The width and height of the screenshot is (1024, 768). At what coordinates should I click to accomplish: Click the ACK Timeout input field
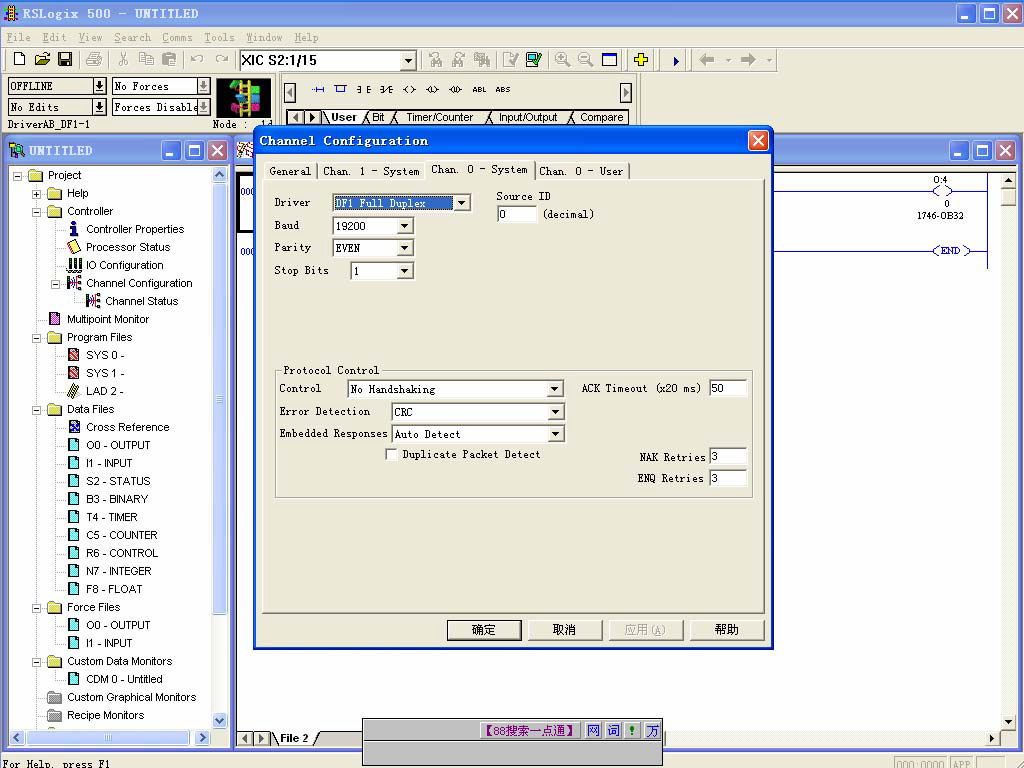[x=728, y=388]
